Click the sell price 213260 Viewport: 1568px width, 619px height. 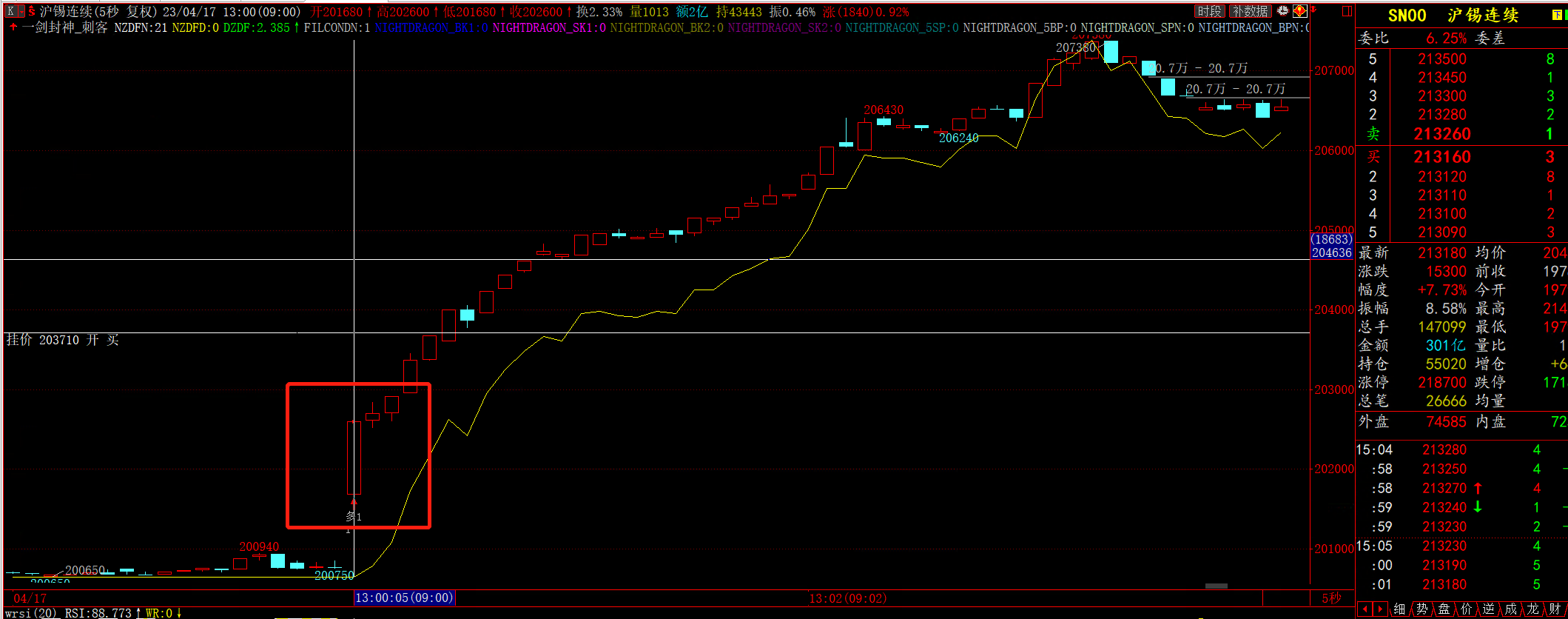1441,134
